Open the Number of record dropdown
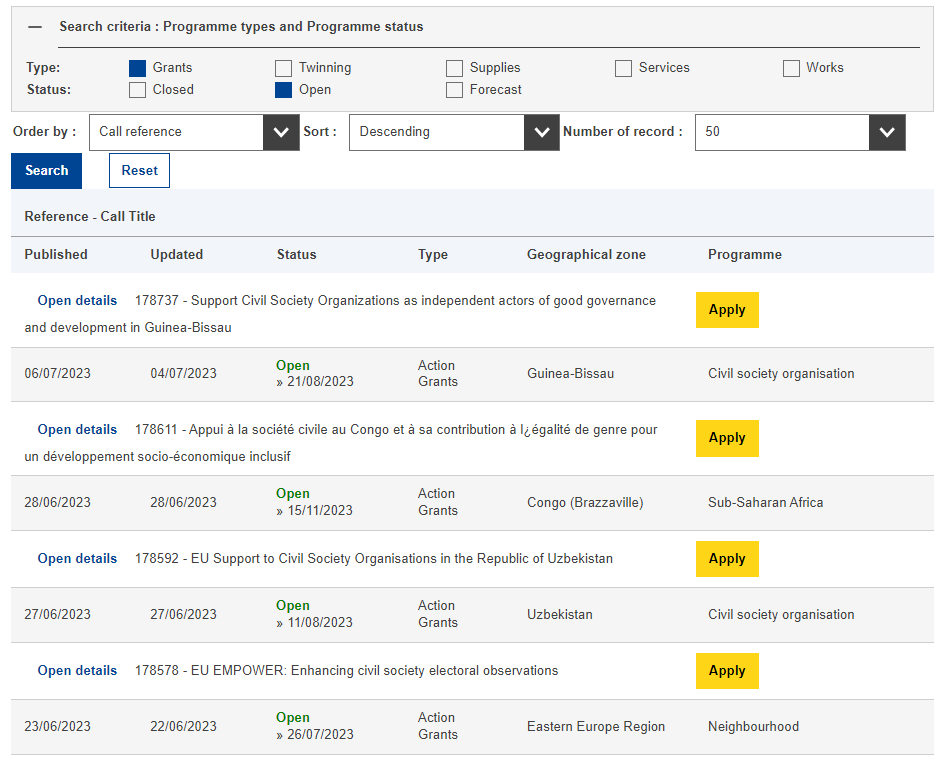The height and width of the screenshot is (758, 938). 800,132
